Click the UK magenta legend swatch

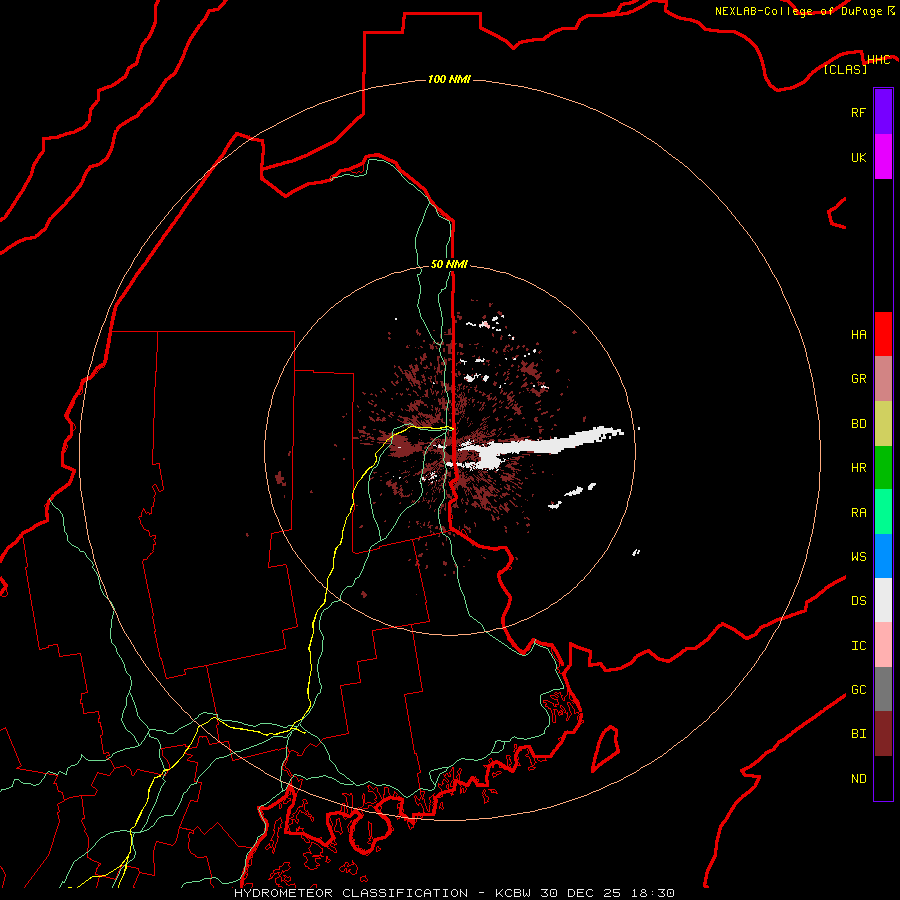(x=883, y=157)
